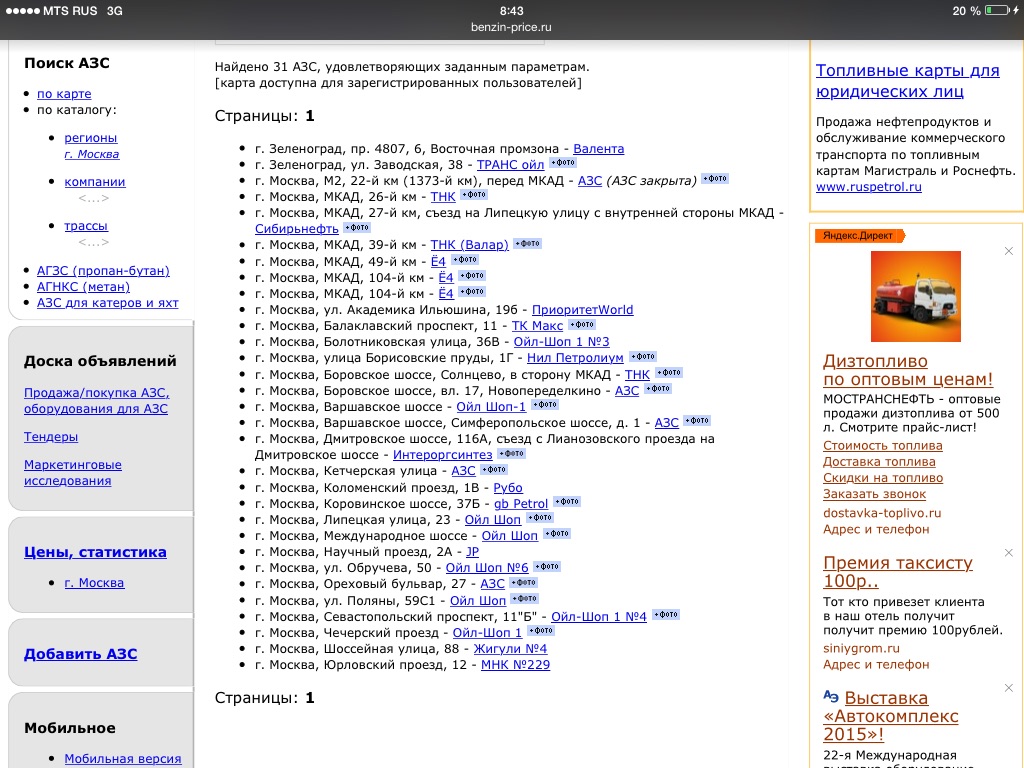The image size is (1024, 768).
Task: Open photo badge next to ТНК (Валар)
Action: coord(528,244)
